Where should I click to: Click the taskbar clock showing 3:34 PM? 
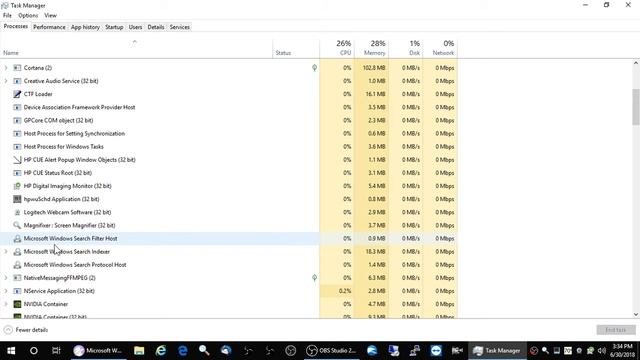click(622, 351)
